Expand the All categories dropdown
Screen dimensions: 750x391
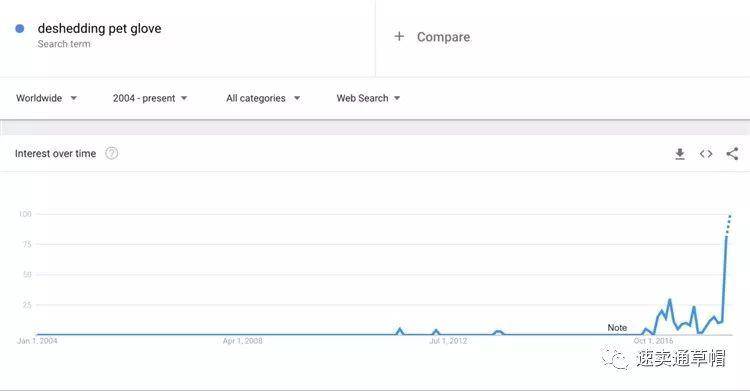[263, 98]
